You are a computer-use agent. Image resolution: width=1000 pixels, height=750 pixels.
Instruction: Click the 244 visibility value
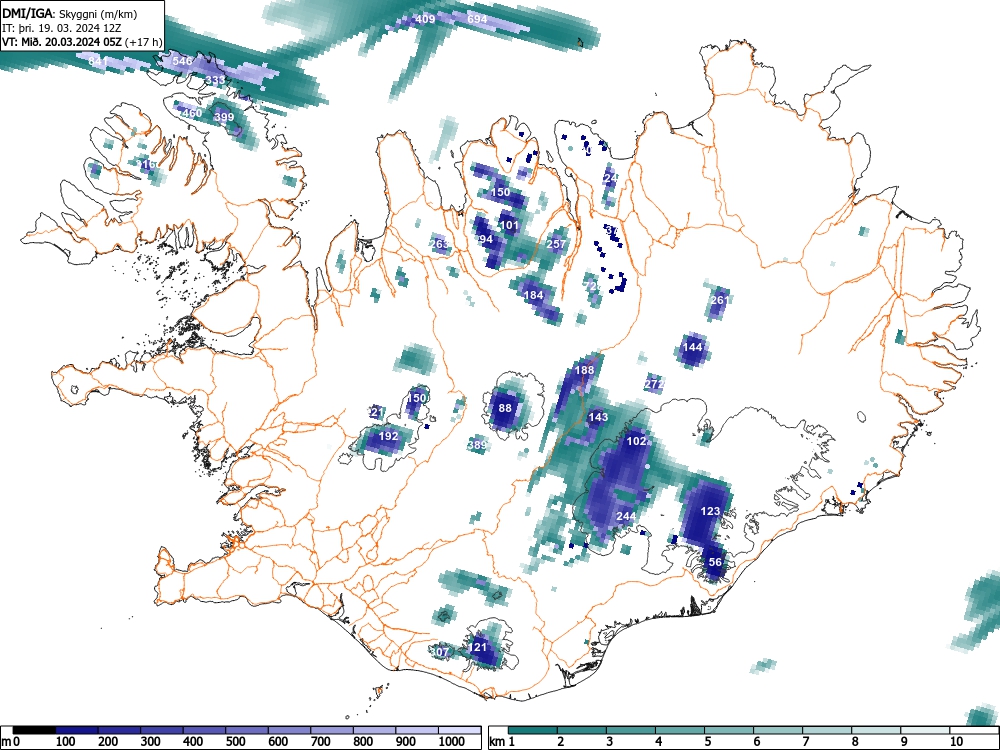tap(626, 515)
